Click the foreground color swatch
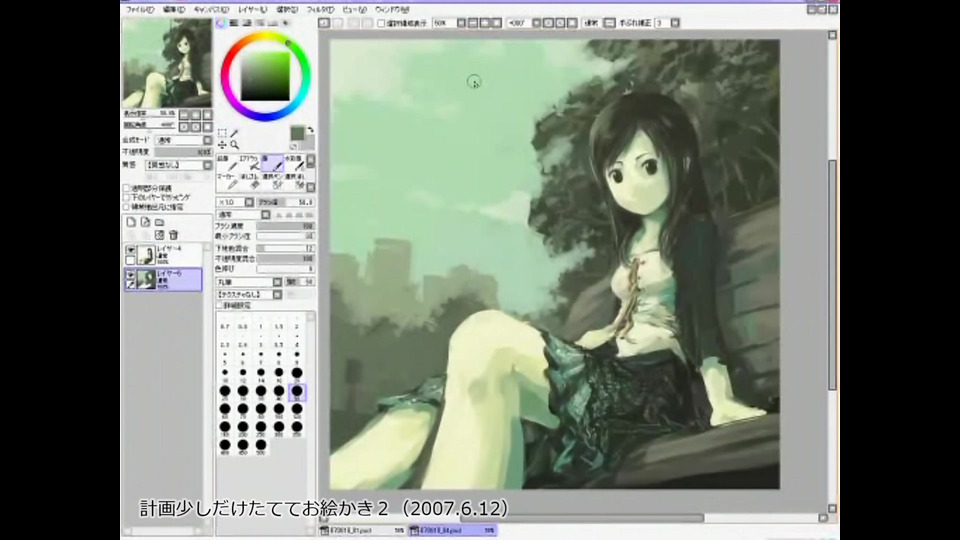Screen dimensions: 960x540 coord(297,133)
